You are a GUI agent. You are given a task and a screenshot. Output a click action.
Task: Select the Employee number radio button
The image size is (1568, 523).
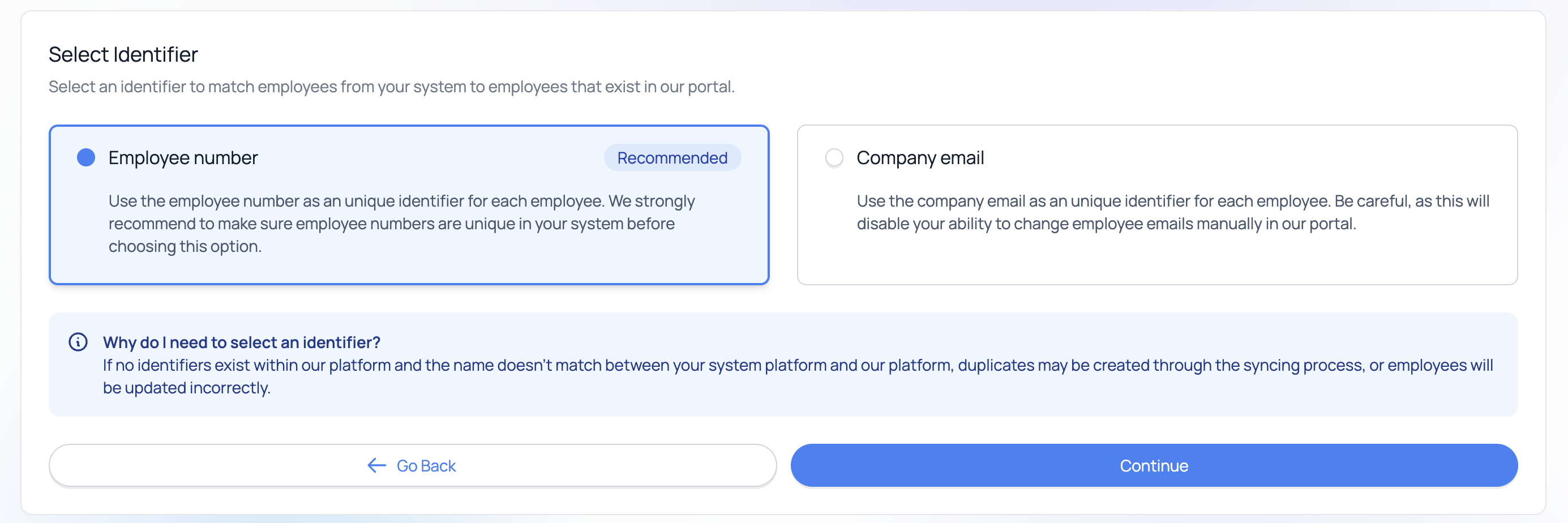click(x=86, y=158)
